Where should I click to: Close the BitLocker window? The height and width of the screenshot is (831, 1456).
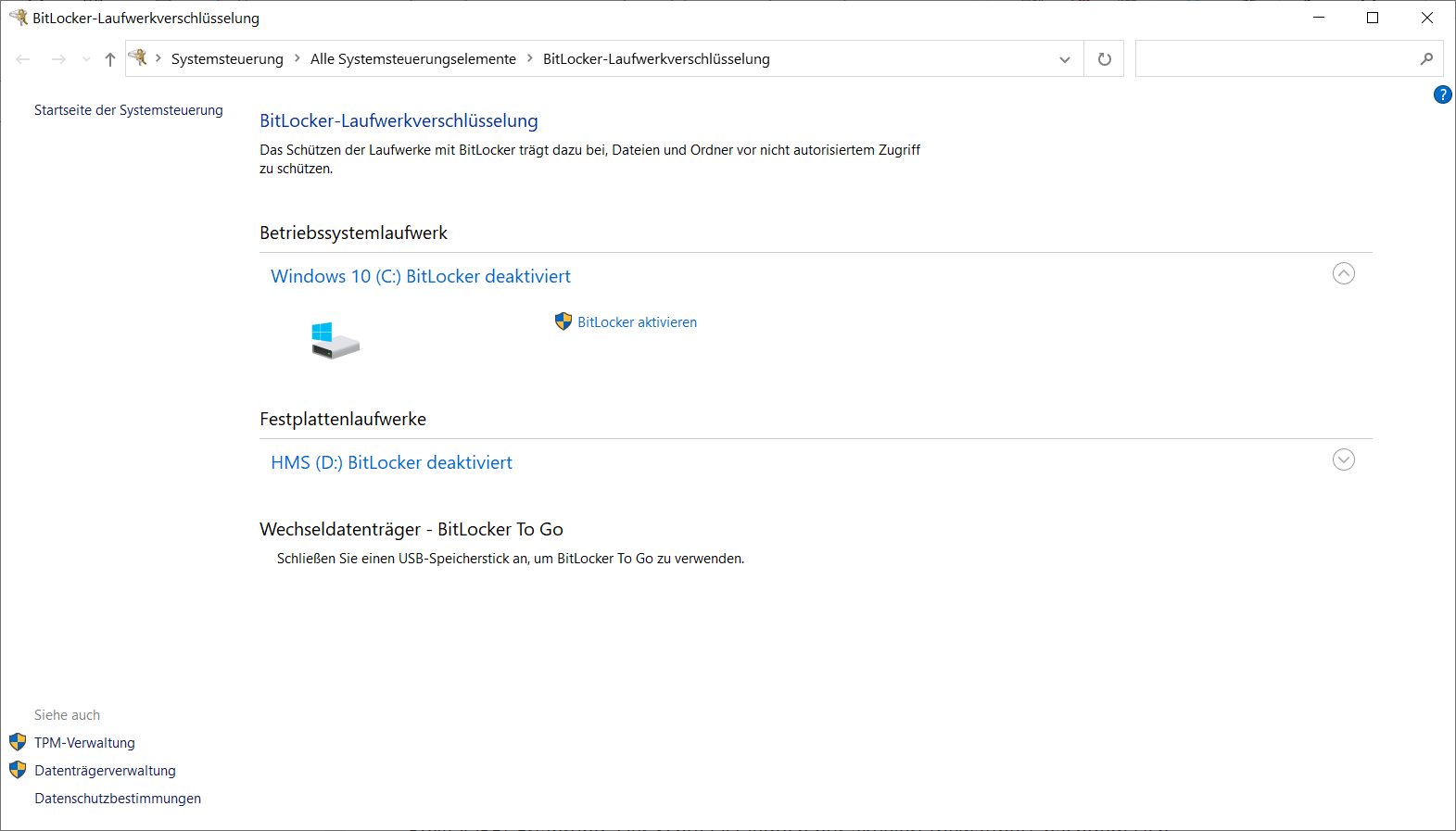coord(1427,18)
